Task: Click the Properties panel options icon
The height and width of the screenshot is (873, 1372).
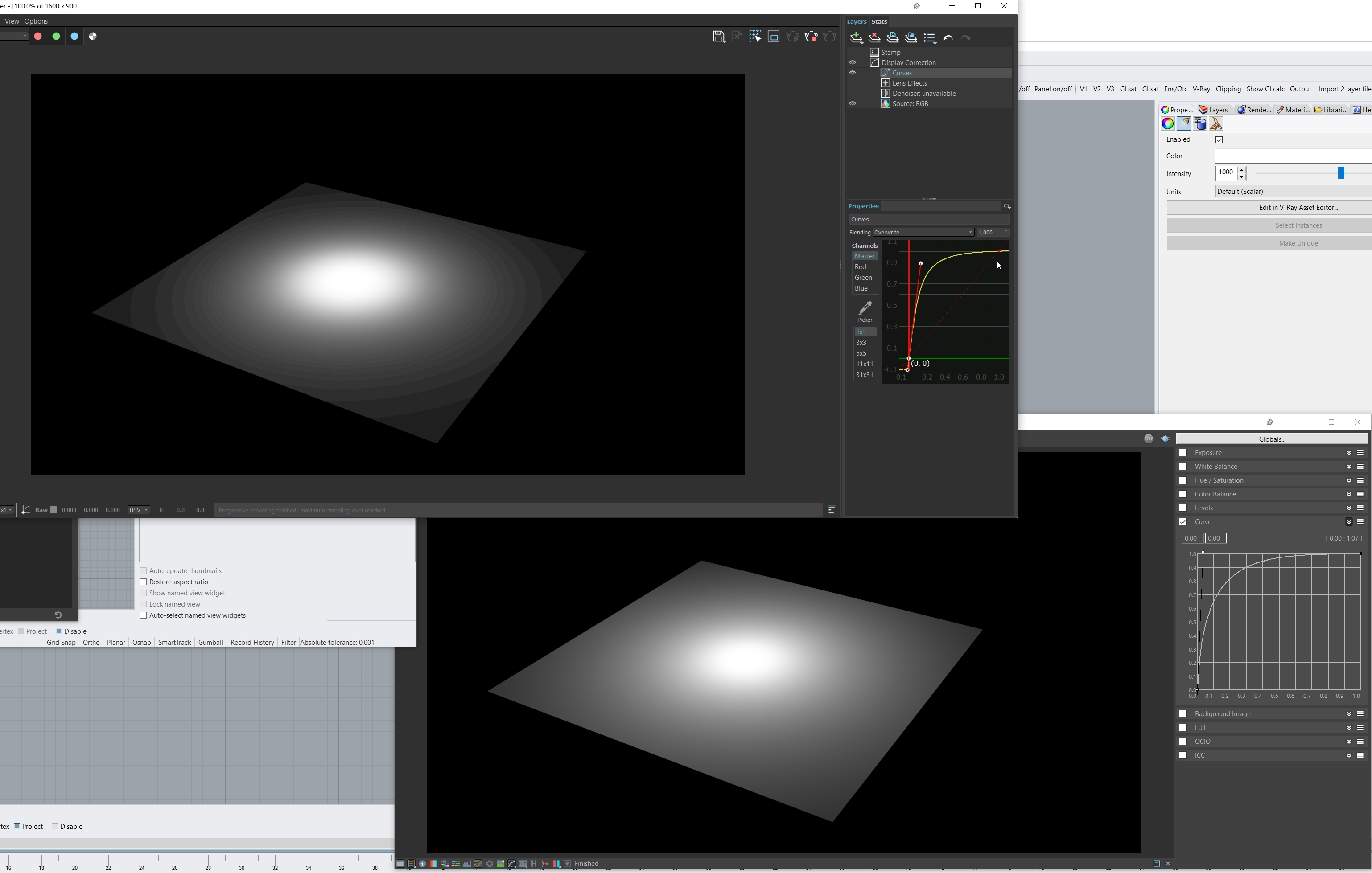Action: pyautogui.click(x=1007, y=206)
